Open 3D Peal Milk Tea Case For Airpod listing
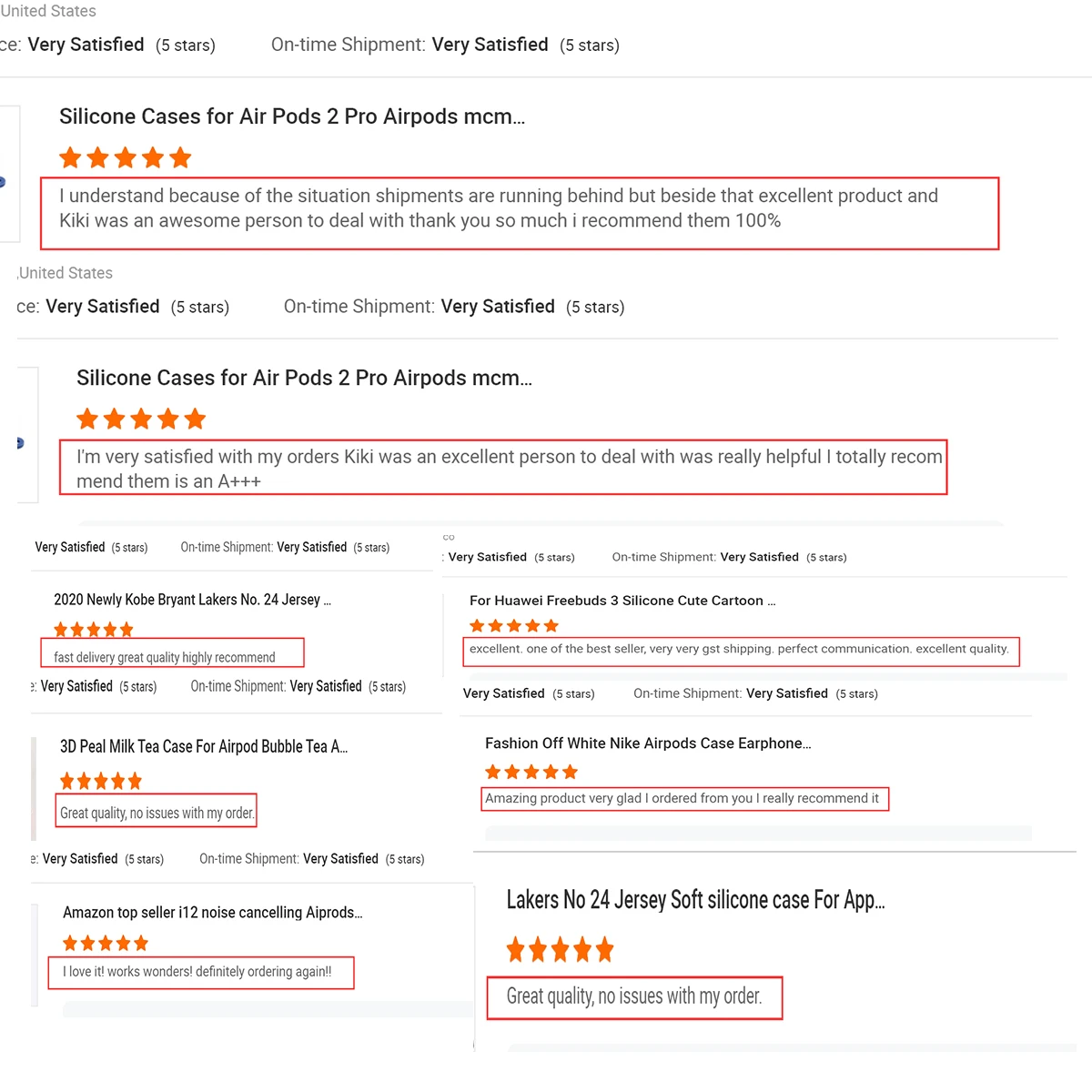Image resolution: width=1092 pixels, height=1092 pixels. coord(204,747)
